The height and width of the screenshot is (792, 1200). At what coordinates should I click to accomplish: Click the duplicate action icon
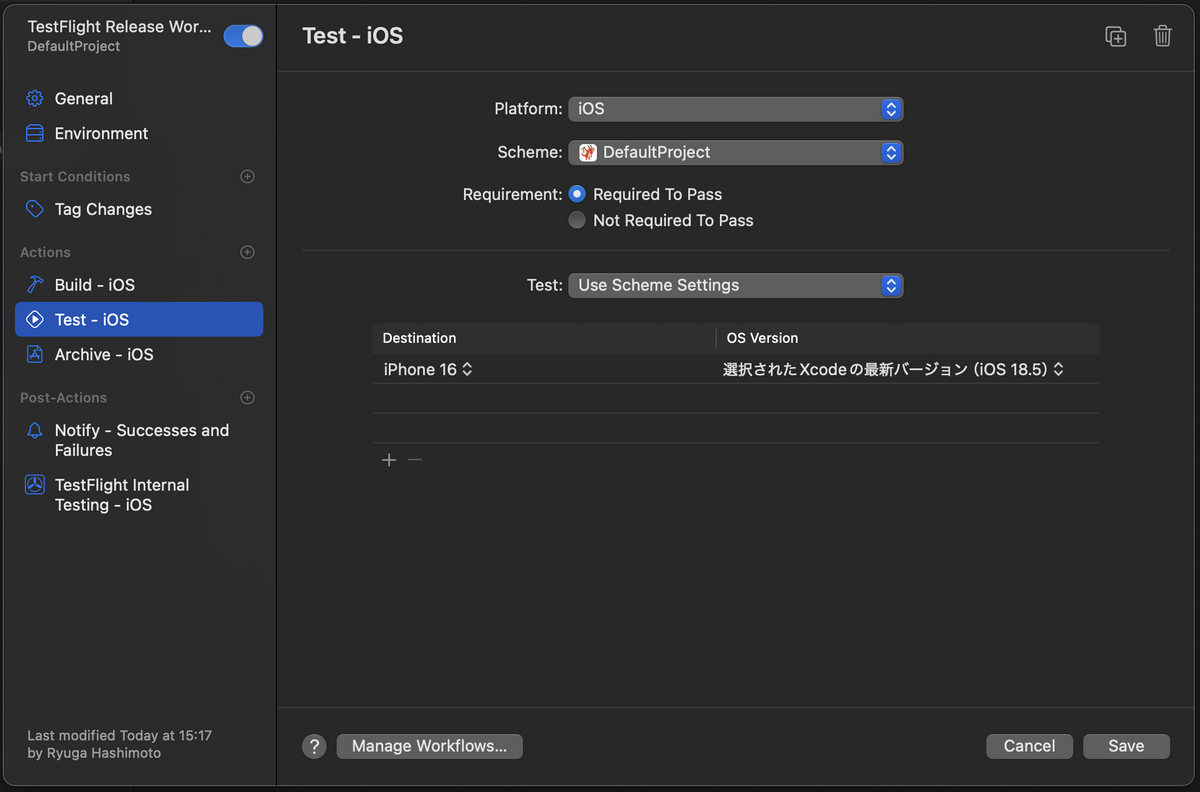(1115, 37)
